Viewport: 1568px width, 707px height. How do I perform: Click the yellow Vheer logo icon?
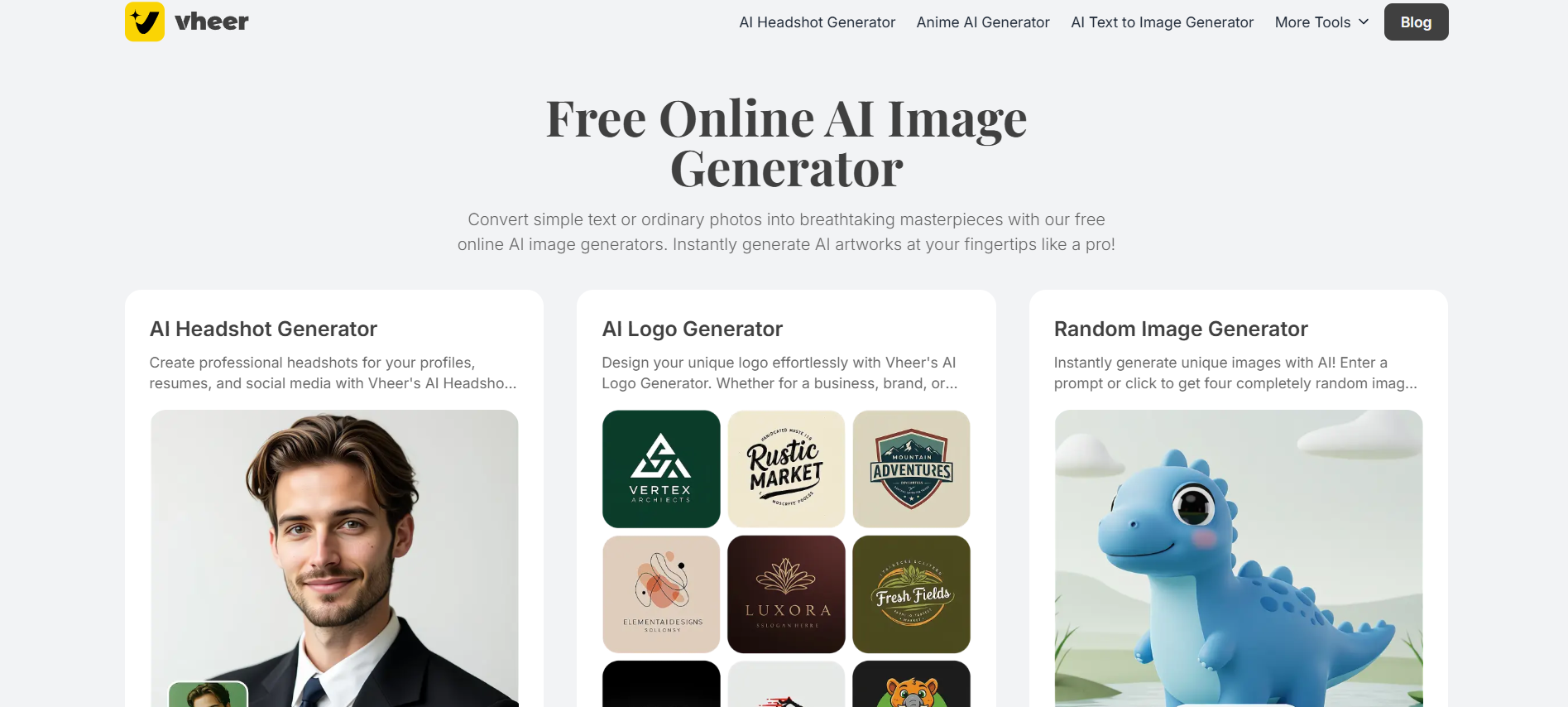pyautogui.click(x=145, y=22)
